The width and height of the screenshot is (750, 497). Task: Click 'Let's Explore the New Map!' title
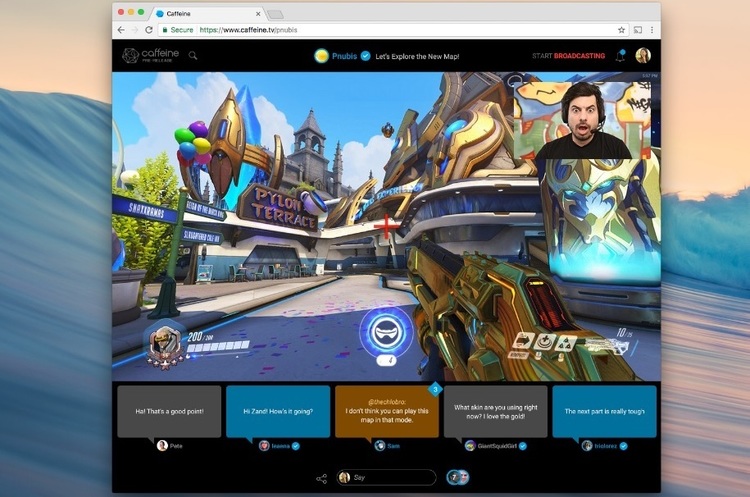417,56
